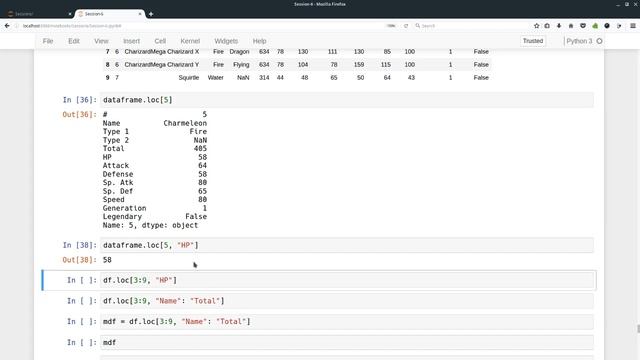Click the page vertical scrollbar thumb

pos(638,329)
